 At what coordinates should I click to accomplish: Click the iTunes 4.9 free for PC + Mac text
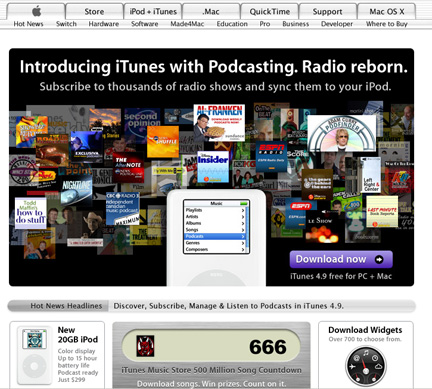pos(341,276)
